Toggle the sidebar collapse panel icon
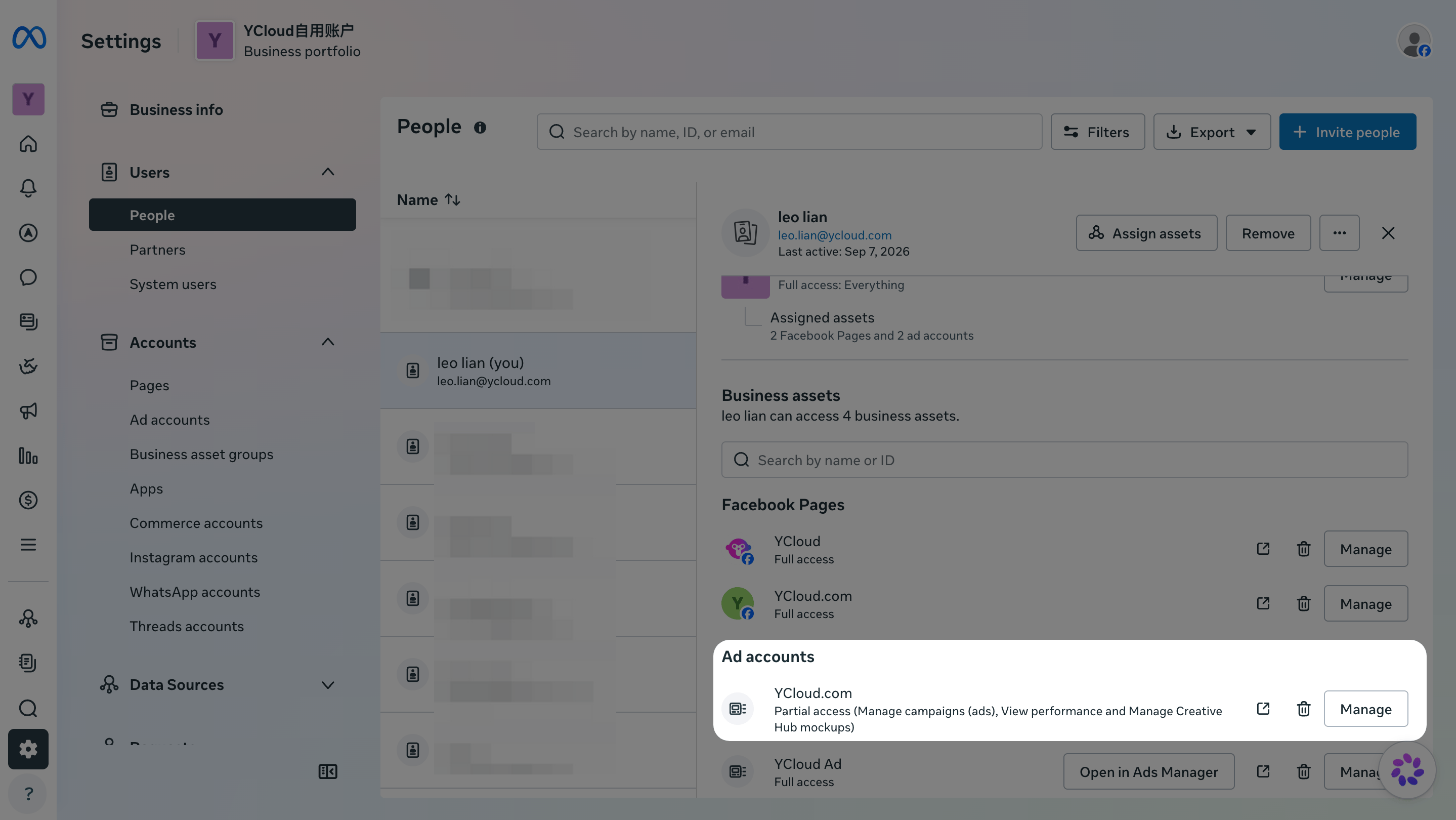This screenshot has width=1456, height=820. pos(328,771)
